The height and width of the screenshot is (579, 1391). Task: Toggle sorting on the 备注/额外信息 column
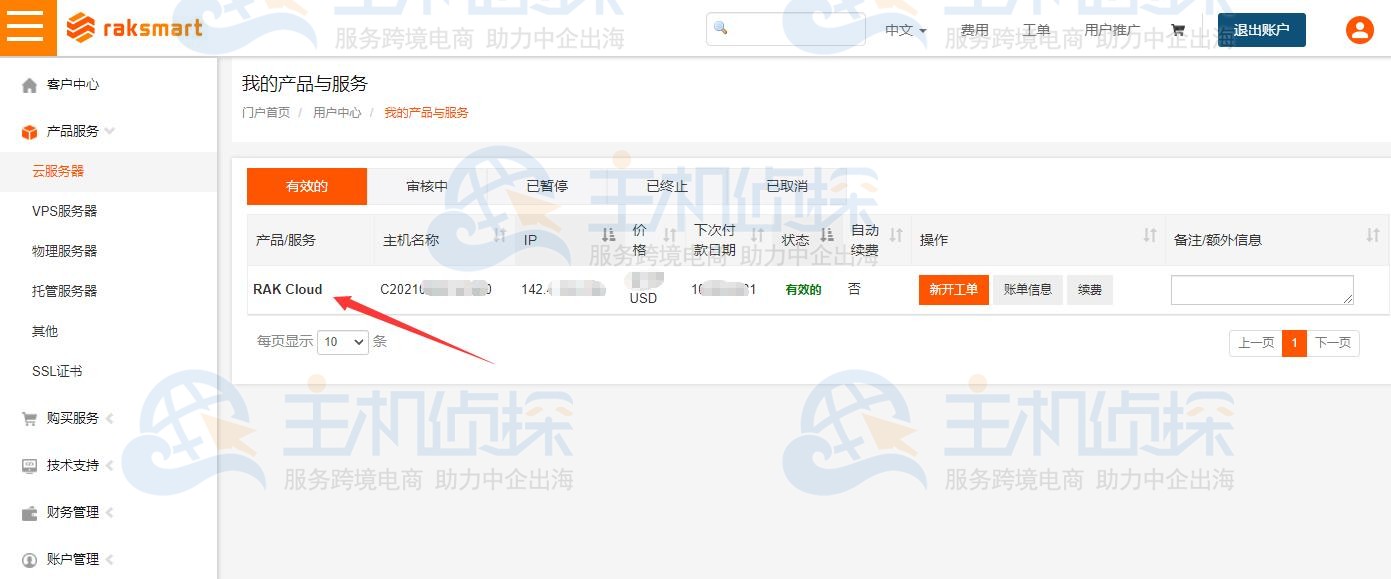coord(1371,234)
